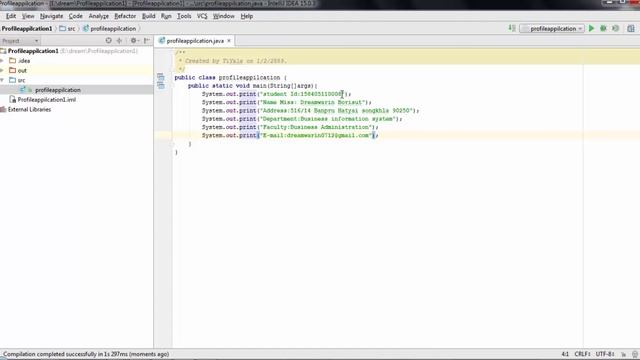
Task: Expand the out folder
Action: click(x=2, y=70)
